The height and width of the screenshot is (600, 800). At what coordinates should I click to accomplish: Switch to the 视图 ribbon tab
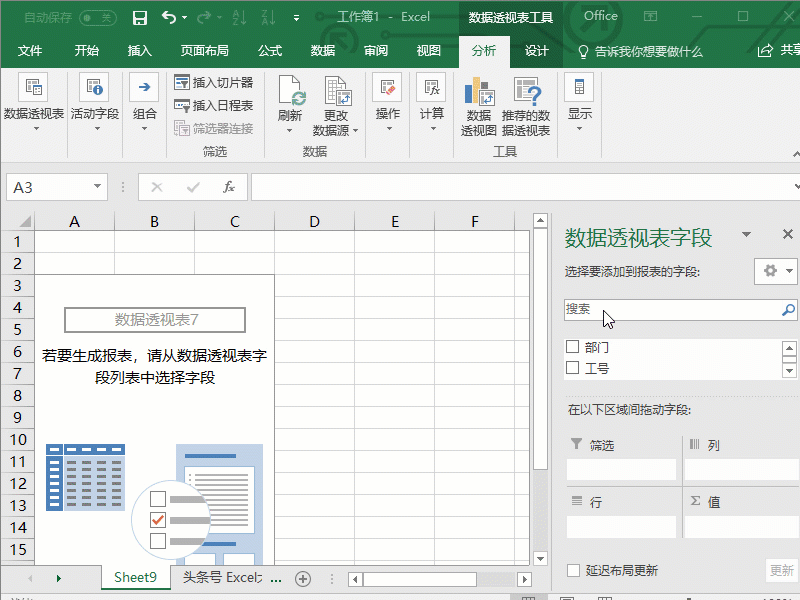pos(428,51)
